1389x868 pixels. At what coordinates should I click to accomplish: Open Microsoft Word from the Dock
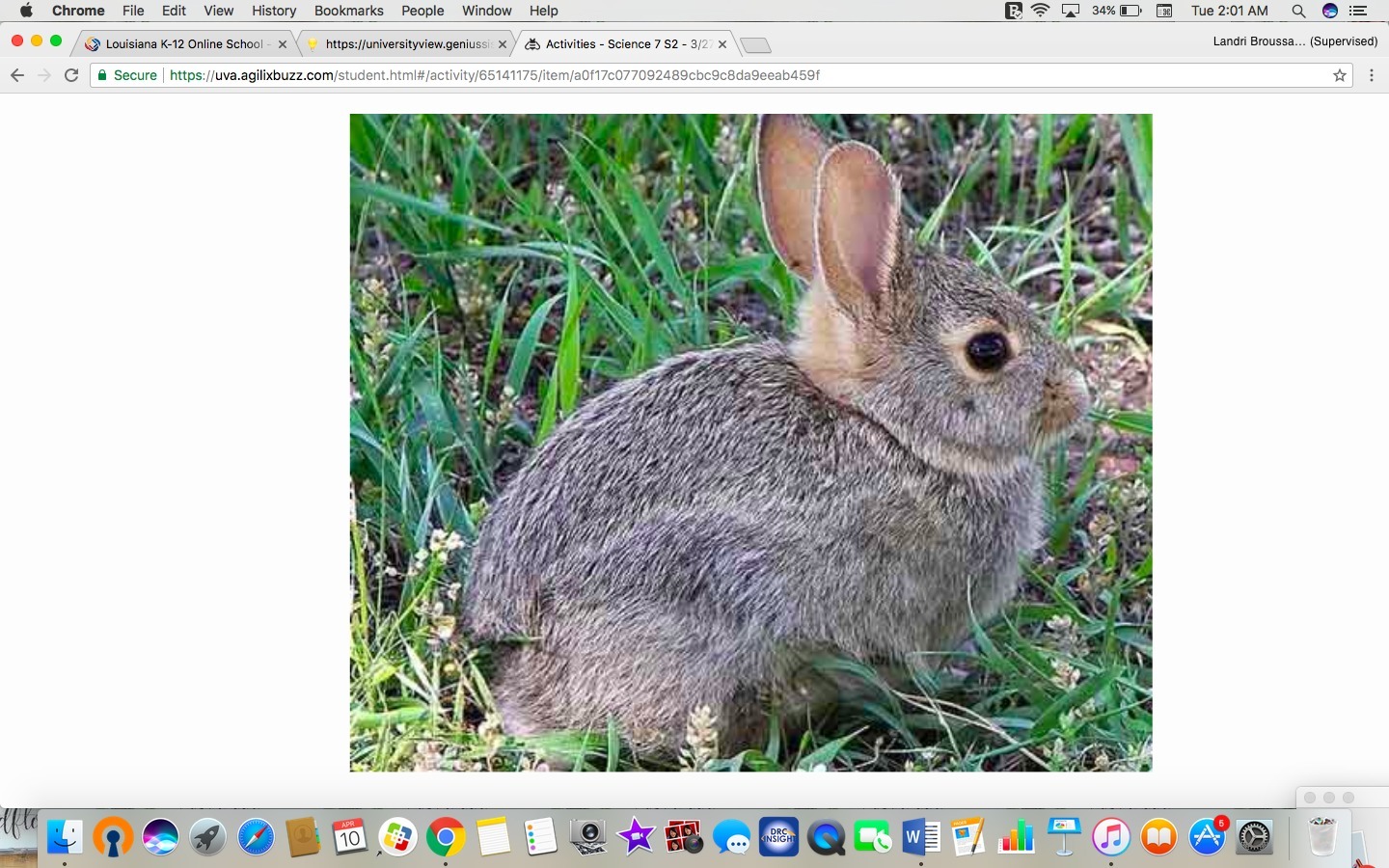coord(921,837)
